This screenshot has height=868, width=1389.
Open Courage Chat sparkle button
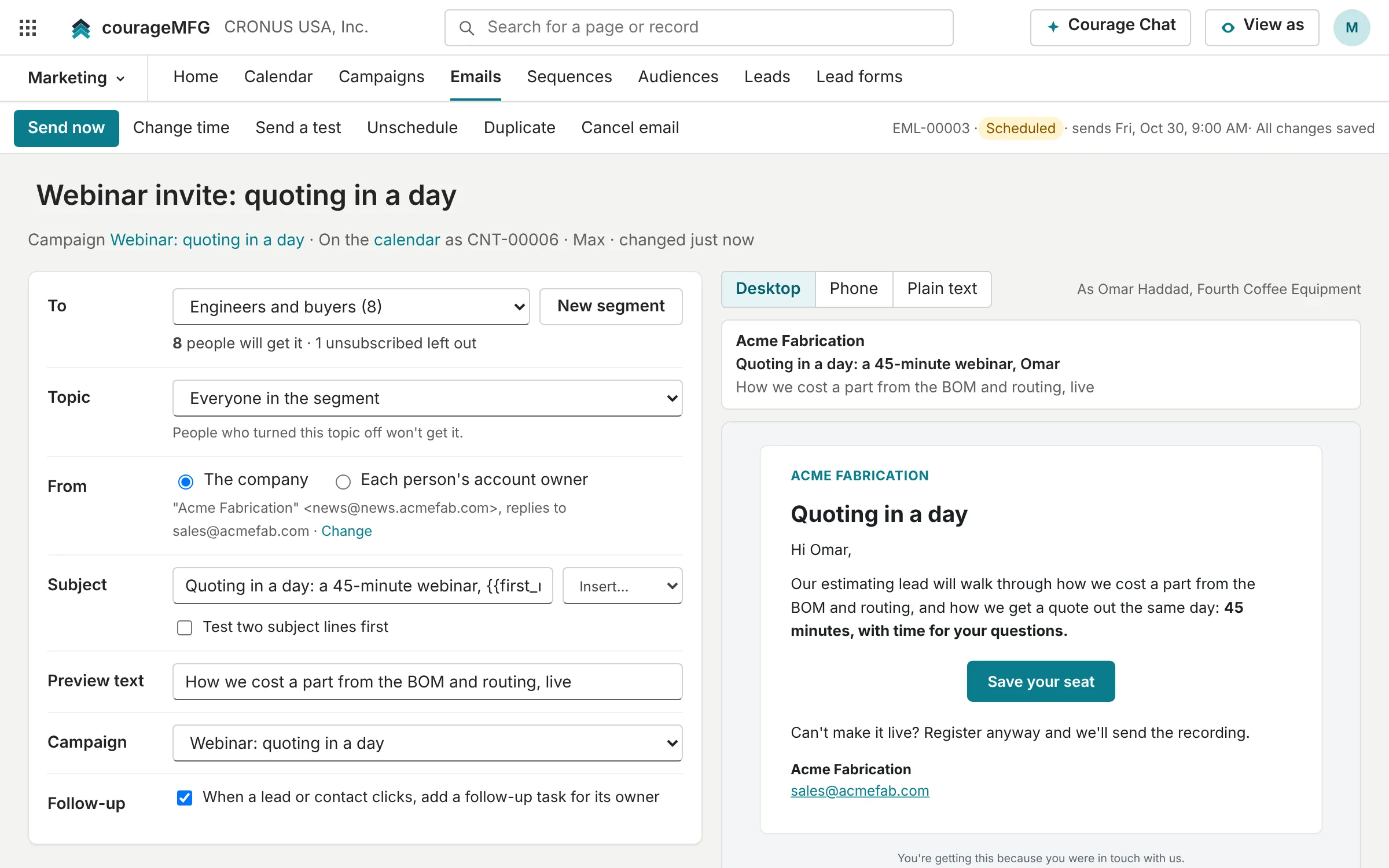tap(1110, 27)
